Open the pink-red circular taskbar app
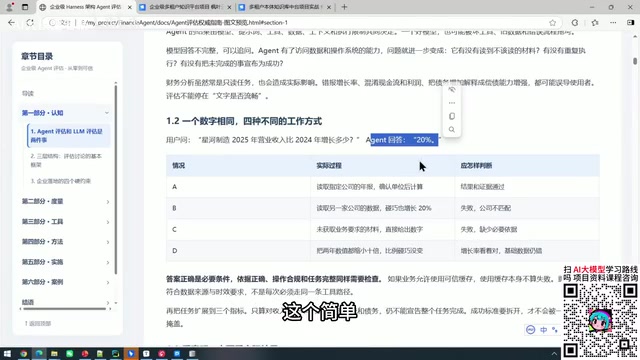 (x=162, y=353)
